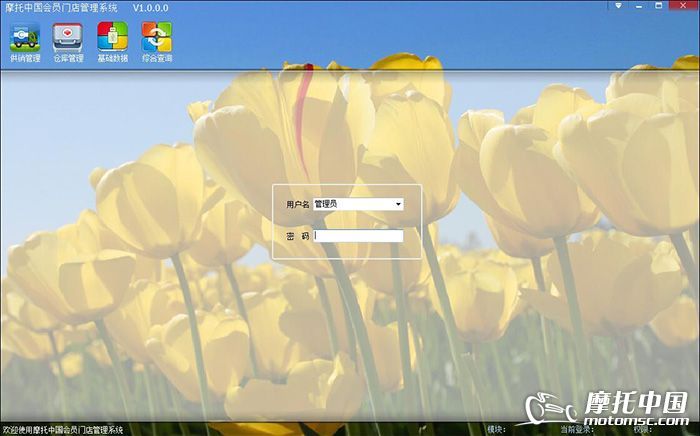Click the 用户名 field label
Screen dimensions: 700x436
click(298, 204)
